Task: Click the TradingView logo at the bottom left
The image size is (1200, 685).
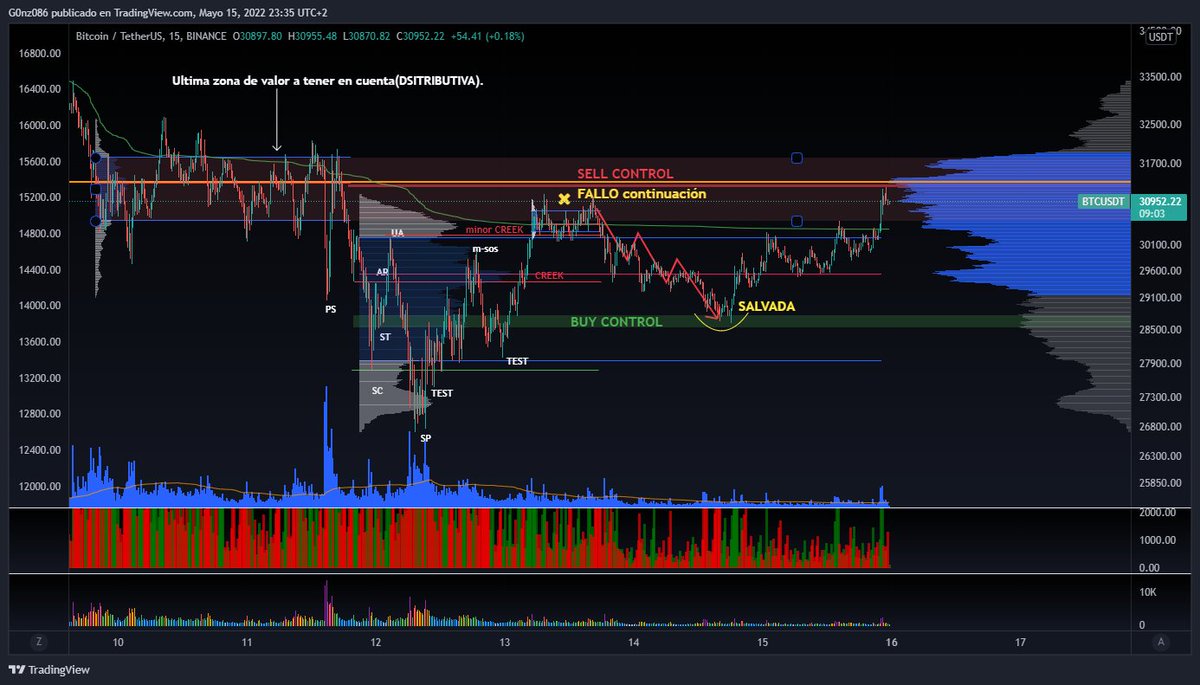Action: click(x=48, y=670)
